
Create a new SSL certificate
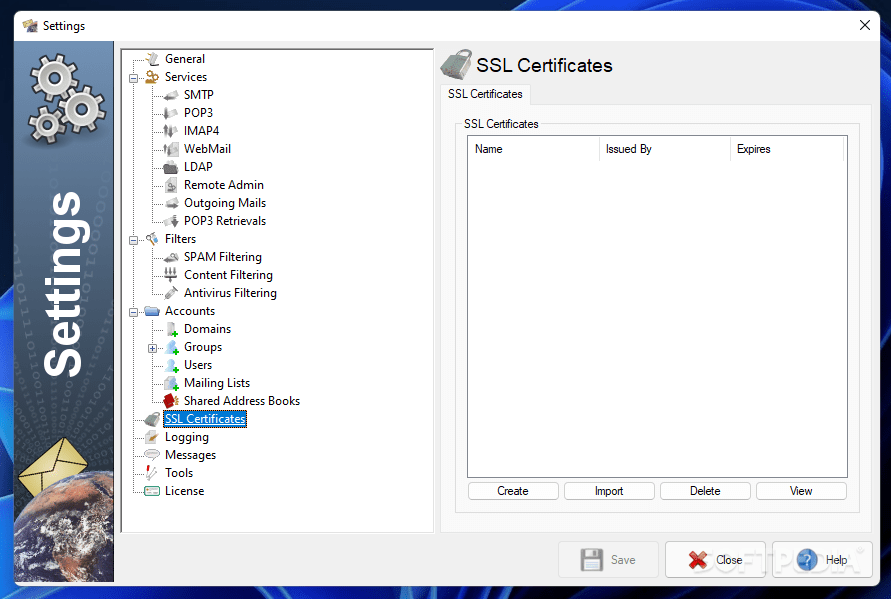(x=512, y=490)
